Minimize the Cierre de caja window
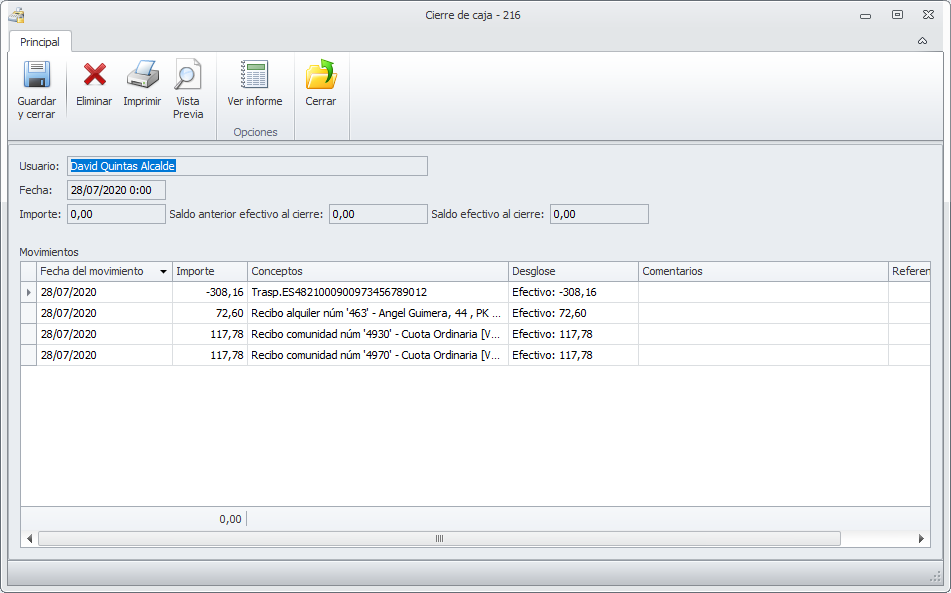The height and width of the screenshot is (593, 951). (865, 16)
